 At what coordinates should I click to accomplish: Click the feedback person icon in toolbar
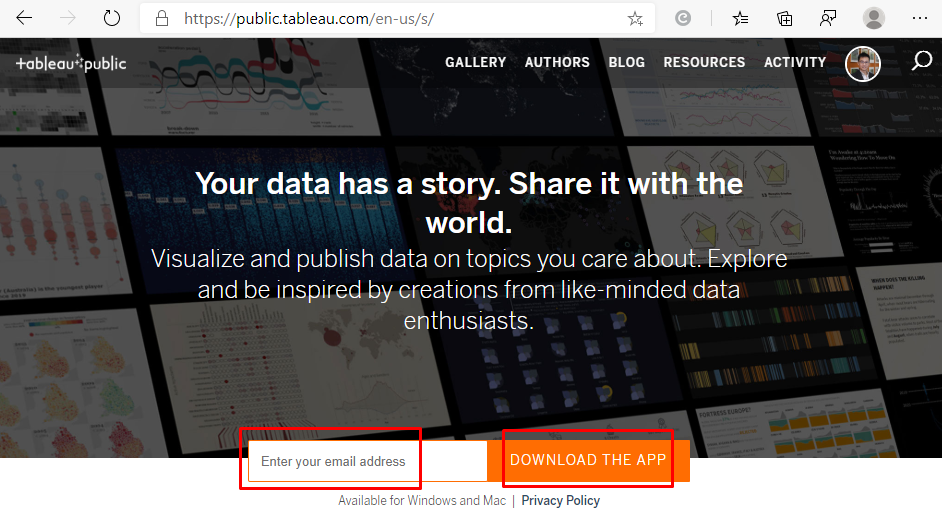tap(828, 19)
